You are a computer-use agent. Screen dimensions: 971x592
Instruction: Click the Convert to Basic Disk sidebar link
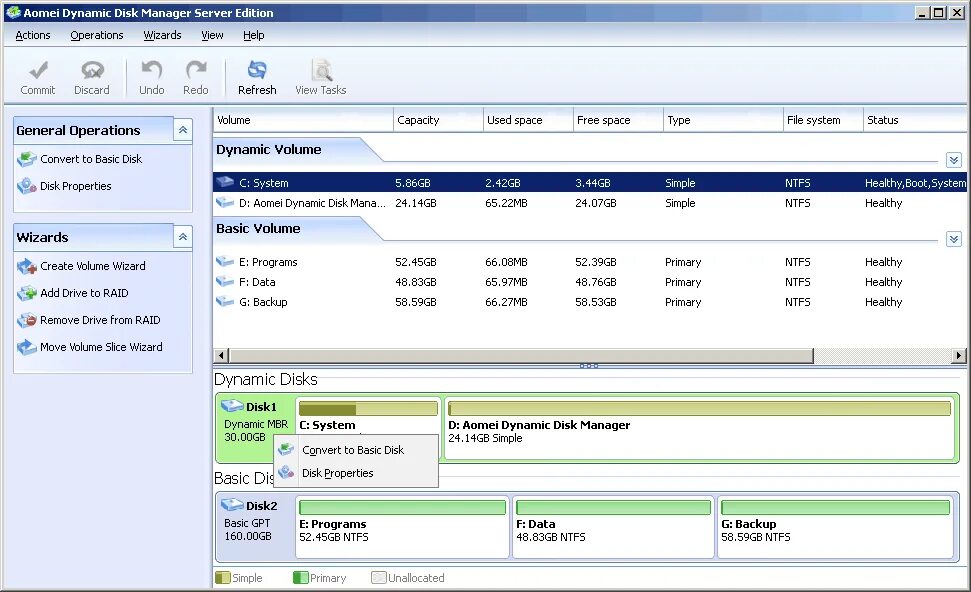(91, 159)
